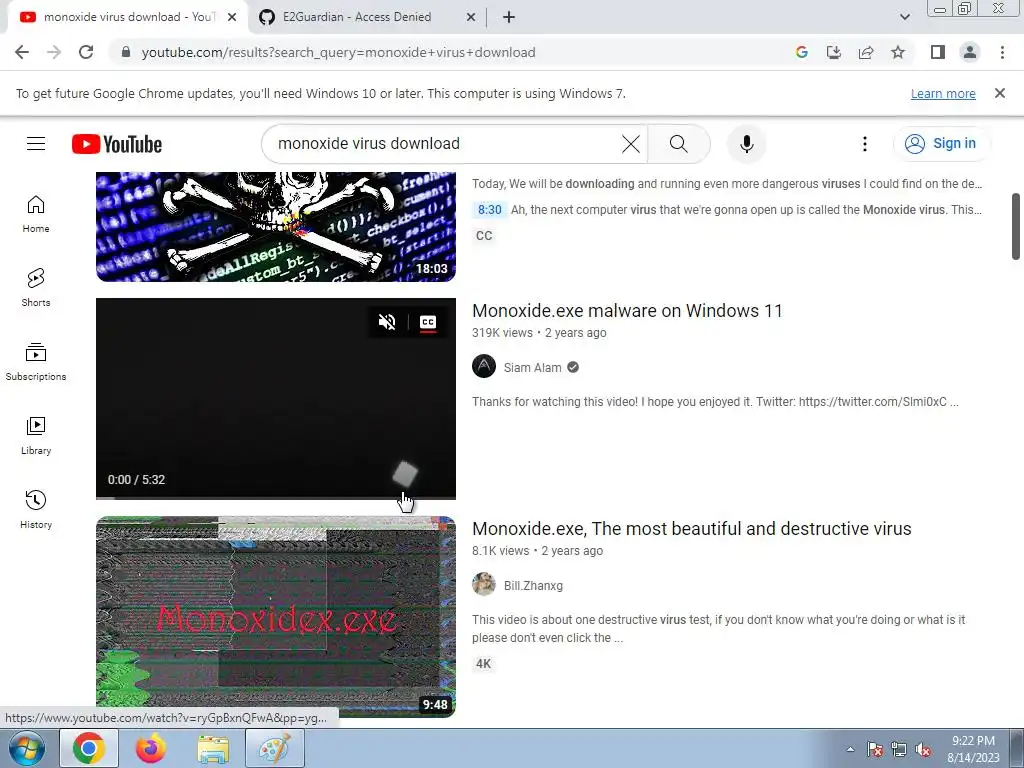Open Windows Explorer from the taskbar
Viewport: 1024px width, 768px height.
(x=213, y=748)
